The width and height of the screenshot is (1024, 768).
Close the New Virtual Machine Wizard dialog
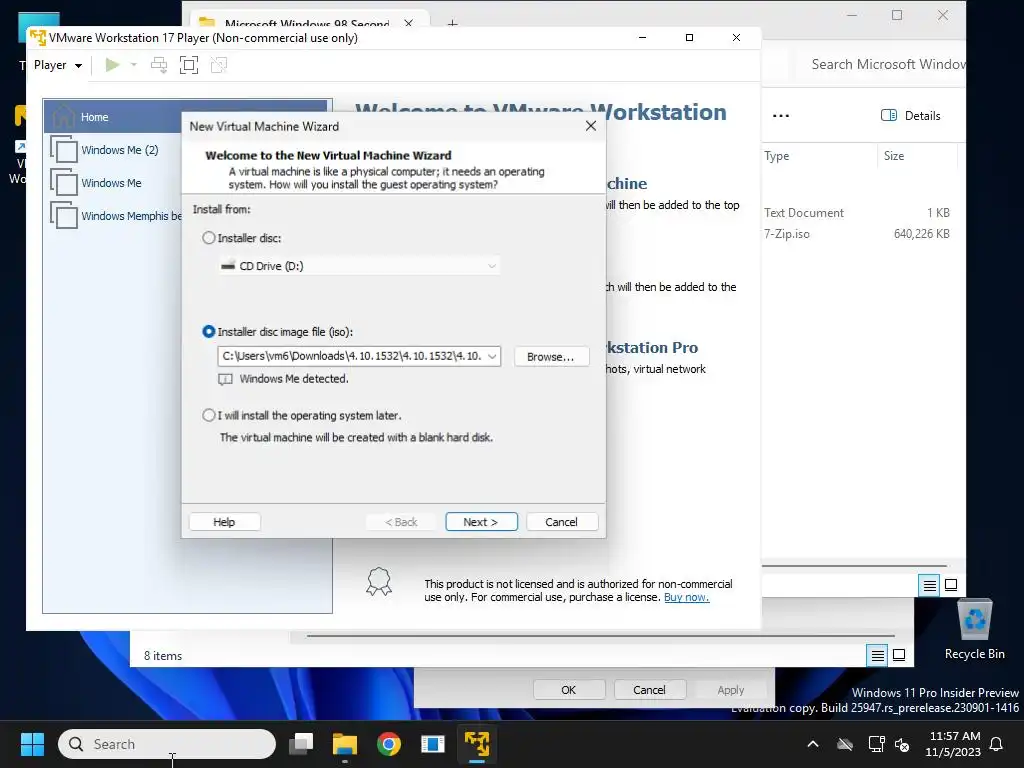point(591,126)
